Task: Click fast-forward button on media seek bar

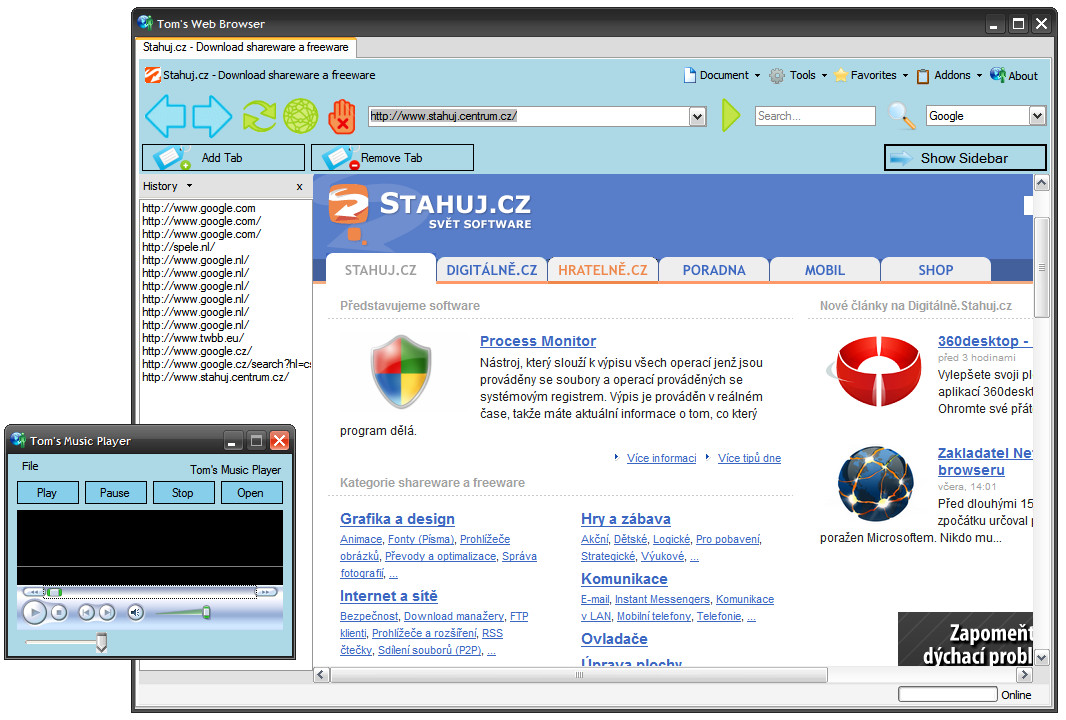Action: tap(266, 592)
